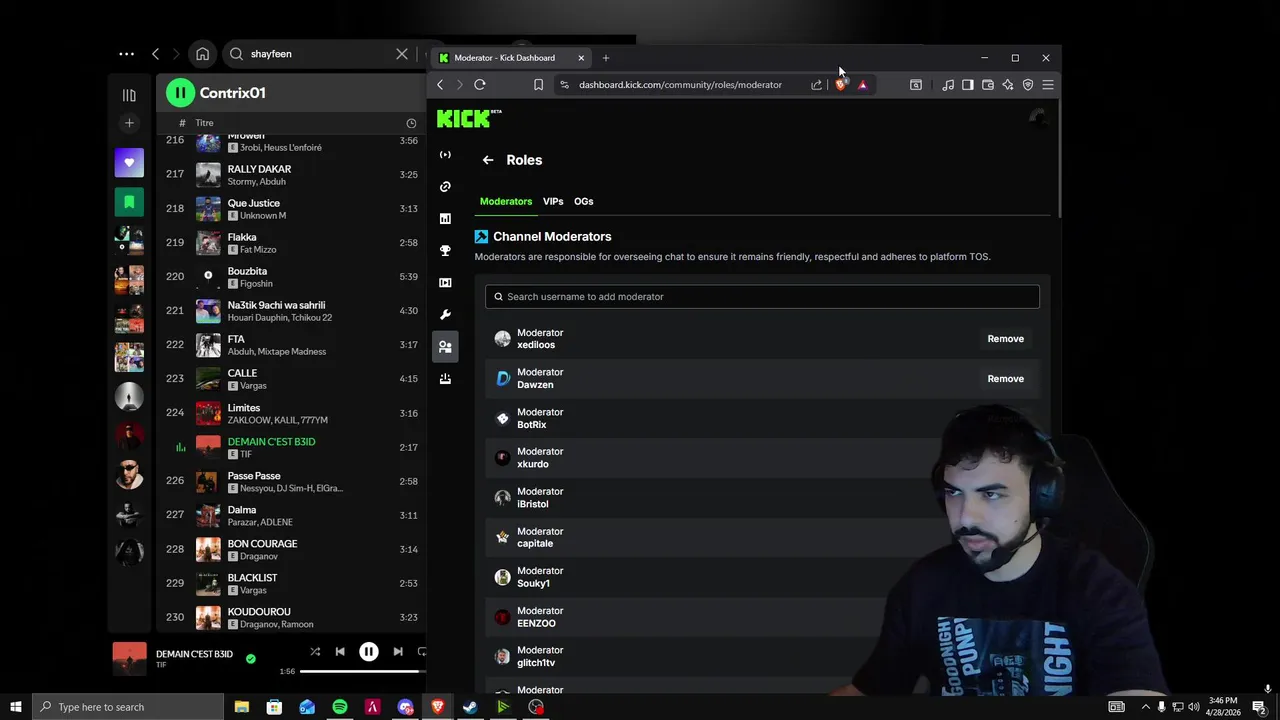Pause playback in Spotify bottom bar
The height and width of the screenshot is (720, 1280).
368,652
